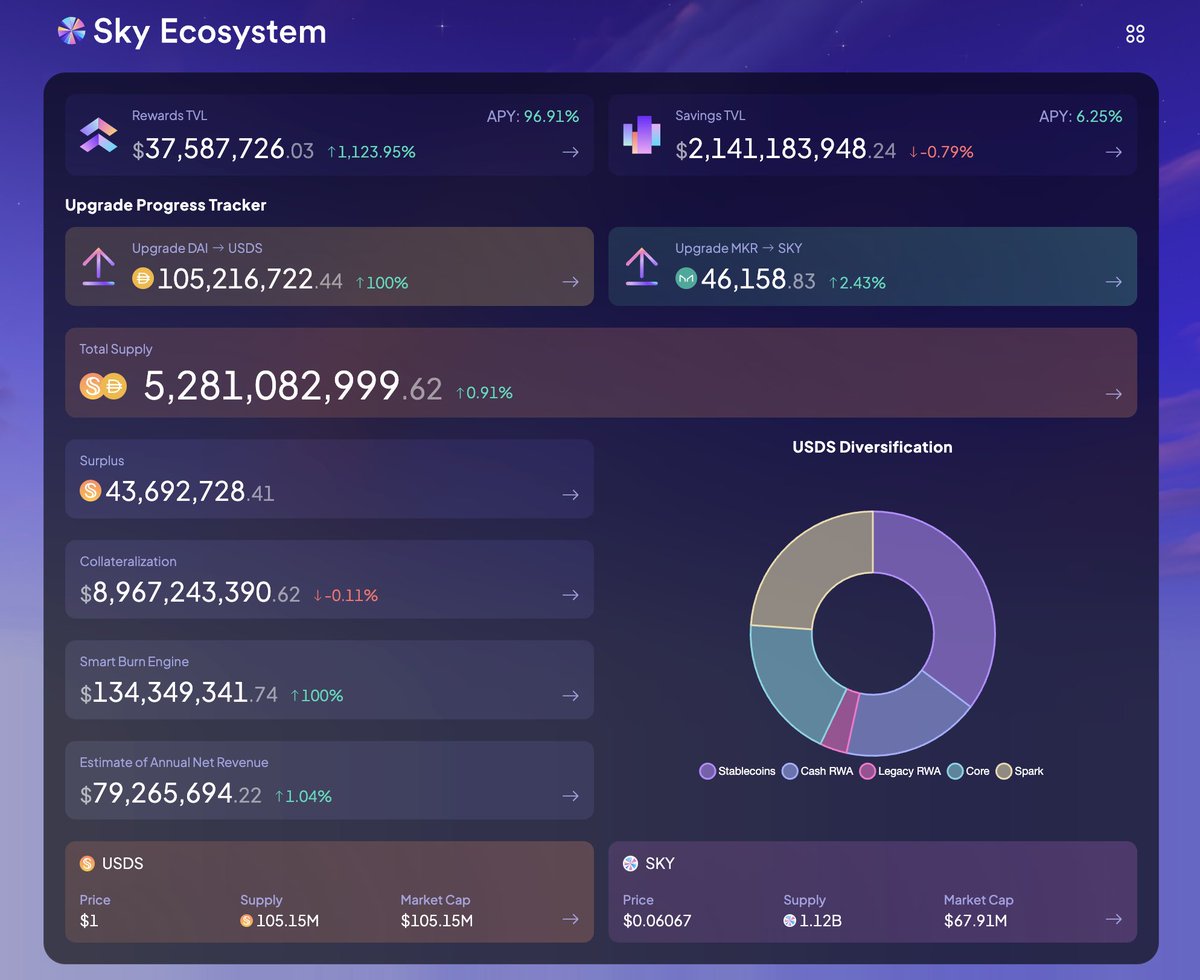Click the Savings TVL bar chart icon
The width and height of the screenshot is (1200, 980).
(x=640, y=136)
